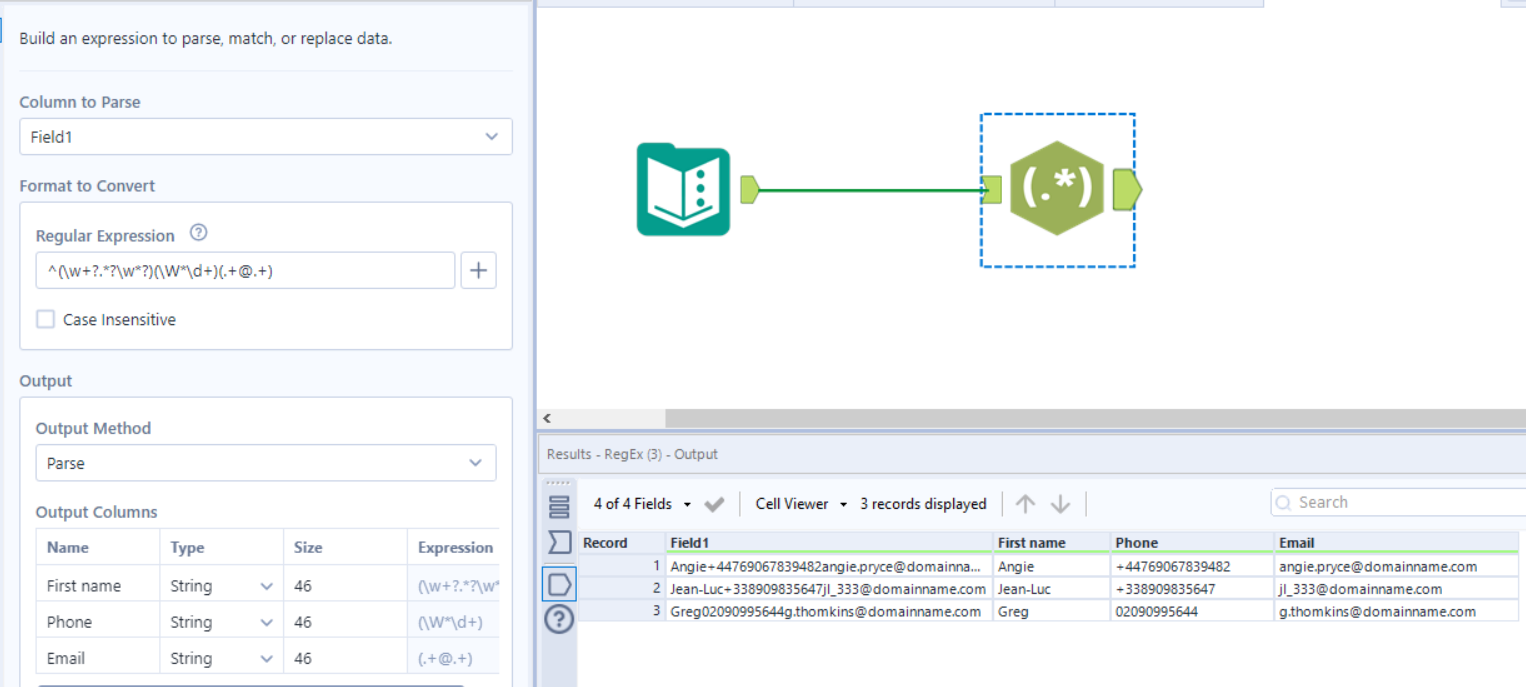The width and height of the screenshot is (1526, 687).
Task: Enable the Case Insensitive checkbox
Action: [x=46, y=320]
